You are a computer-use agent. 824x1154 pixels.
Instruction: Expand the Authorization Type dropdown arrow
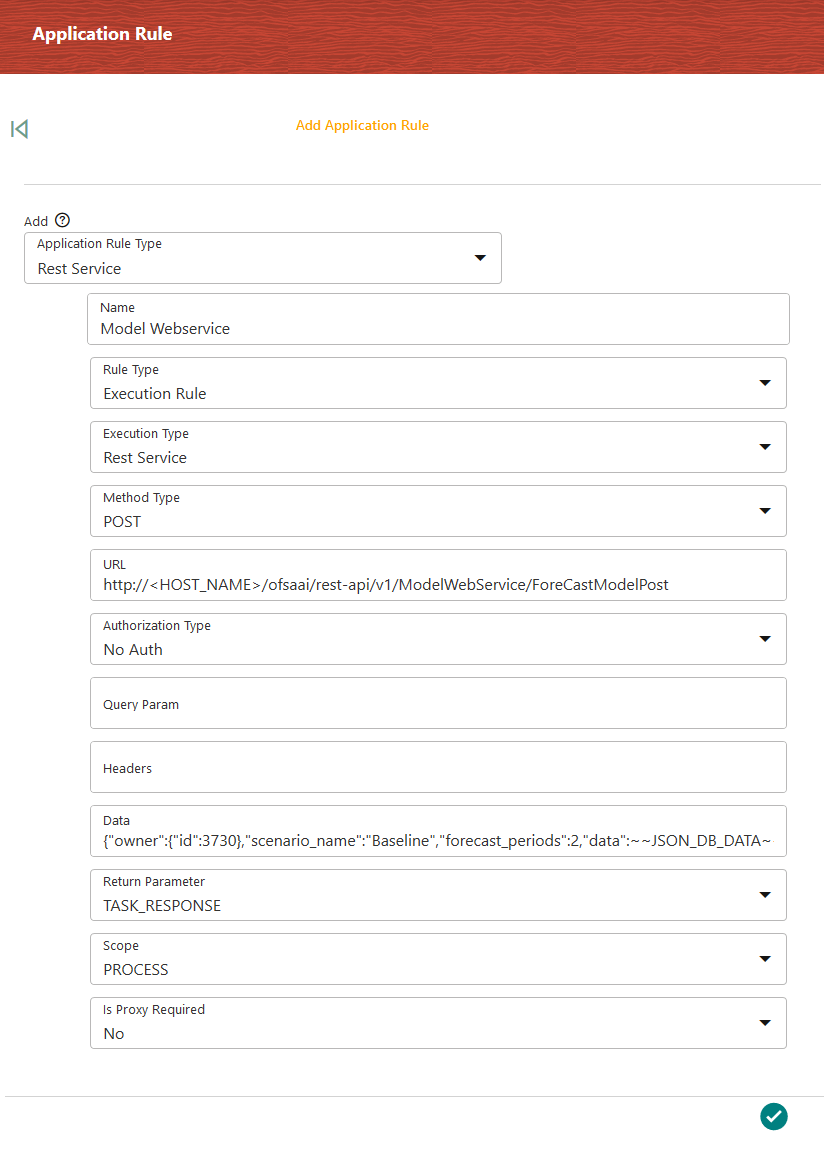pyautogui.click(x=765, y=639)
